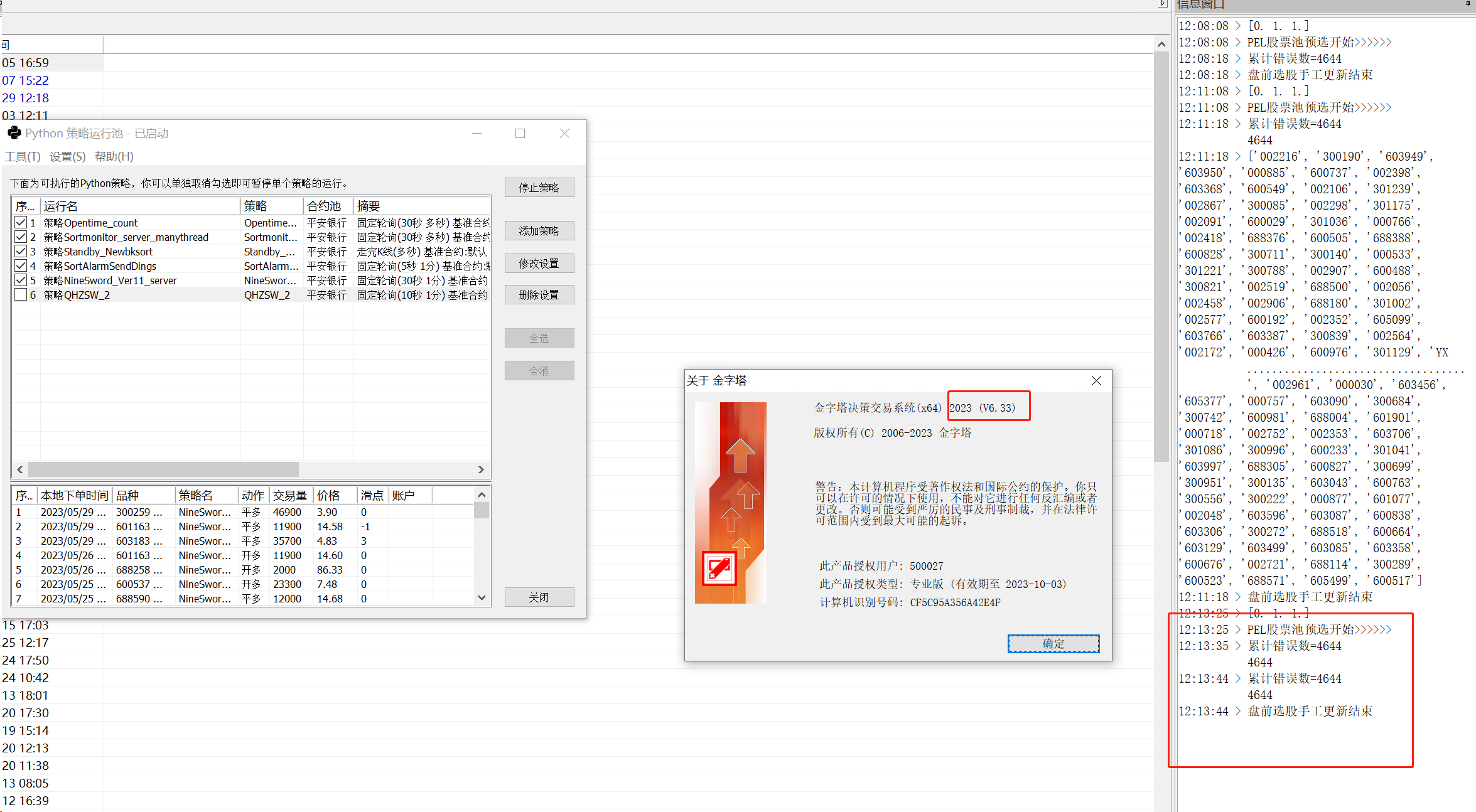The image size is (1476, 812).
Task: Minimize the Python 策略运行池 window
Action: point(477,134)
